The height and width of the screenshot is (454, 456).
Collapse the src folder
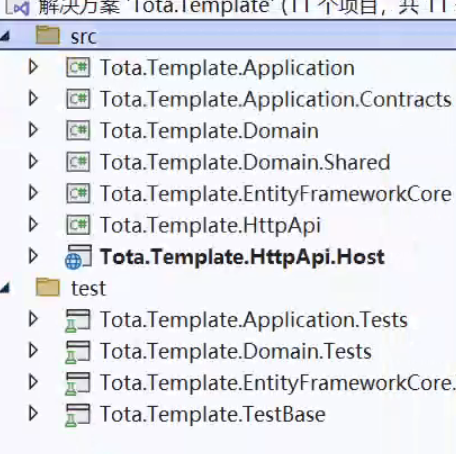[5, 36]
